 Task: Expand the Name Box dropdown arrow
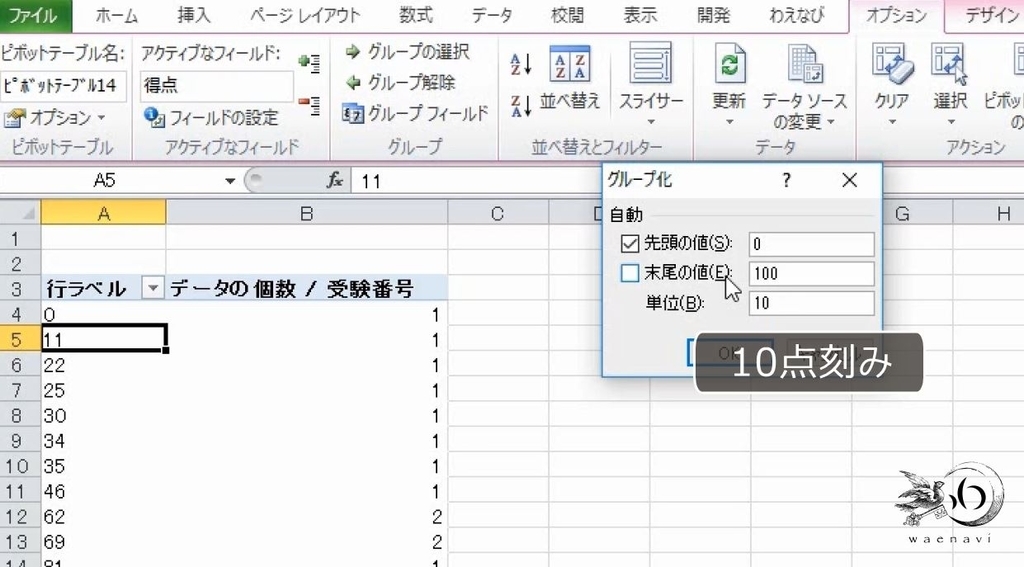(x=230, y=181)
